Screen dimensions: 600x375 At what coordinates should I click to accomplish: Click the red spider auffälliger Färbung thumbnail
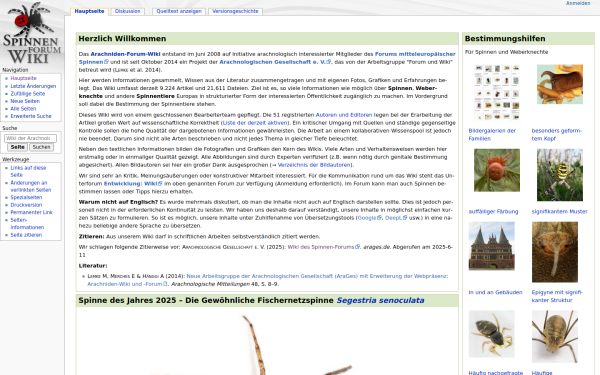[x=497, y=170]
